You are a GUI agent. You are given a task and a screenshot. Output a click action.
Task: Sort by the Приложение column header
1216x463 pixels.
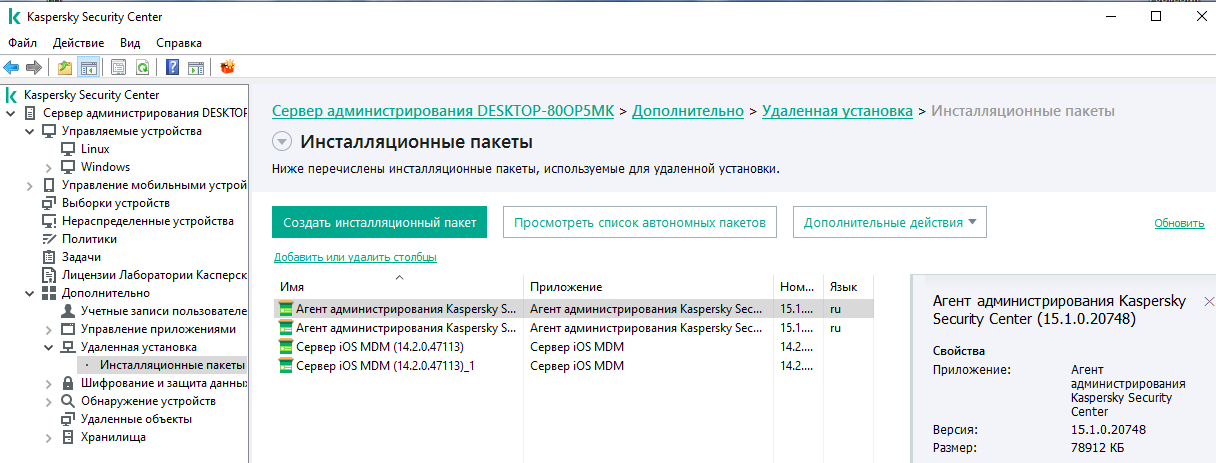pos(648,286)
